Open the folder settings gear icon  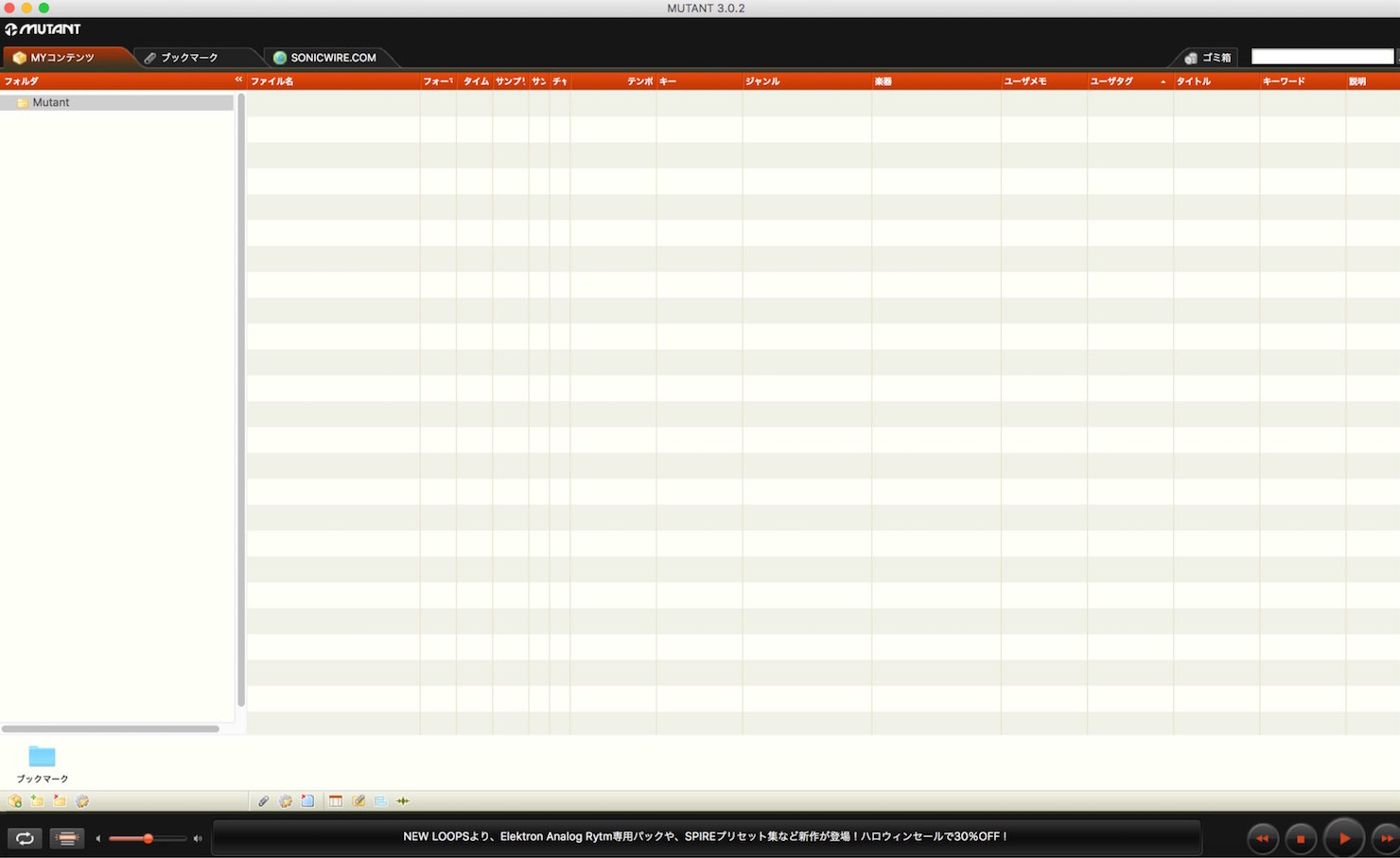[82, 801]
